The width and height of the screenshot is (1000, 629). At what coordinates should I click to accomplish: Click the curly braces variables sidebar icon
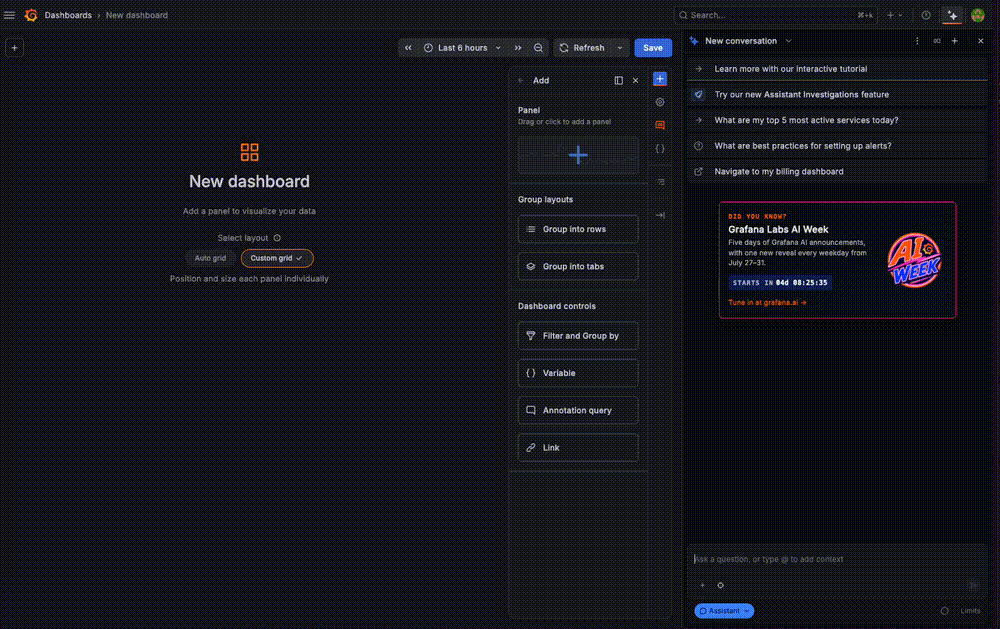(x=660, y=149)
